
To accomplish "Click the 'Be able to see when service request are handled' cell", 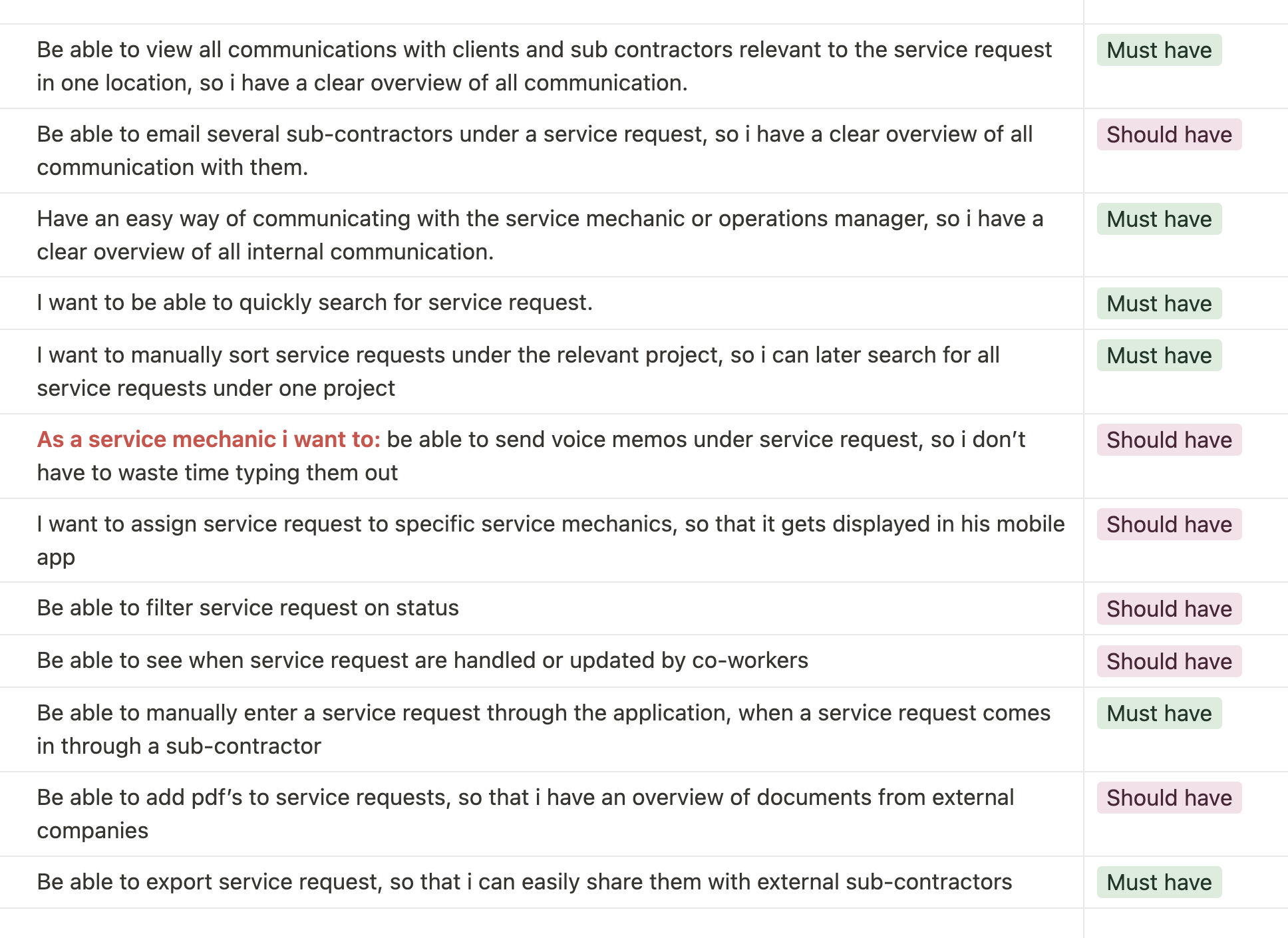I will pyautogui.click(x=542, y=661).
